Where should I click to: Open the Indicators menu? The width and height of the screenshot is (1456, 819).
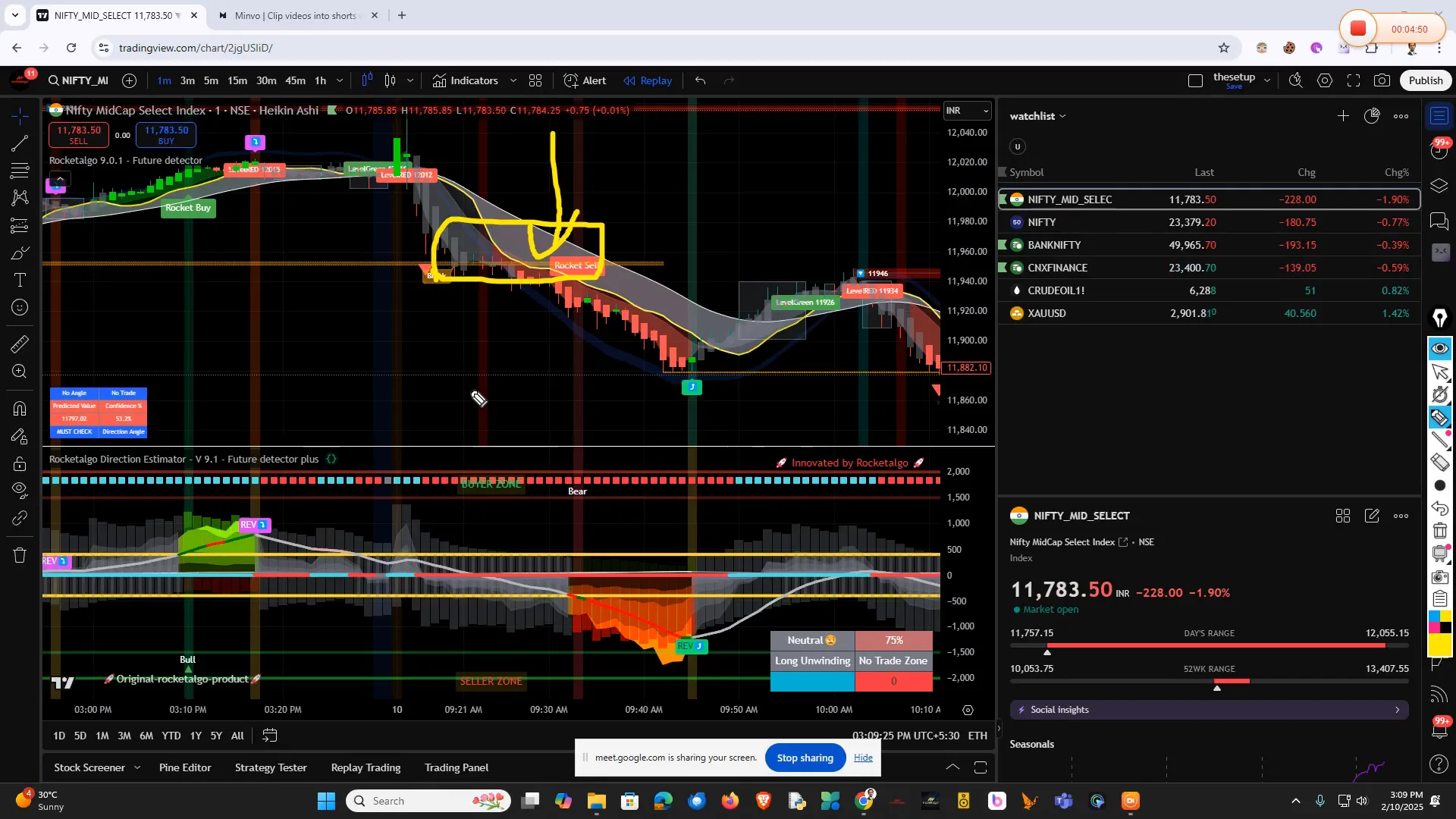473,80
